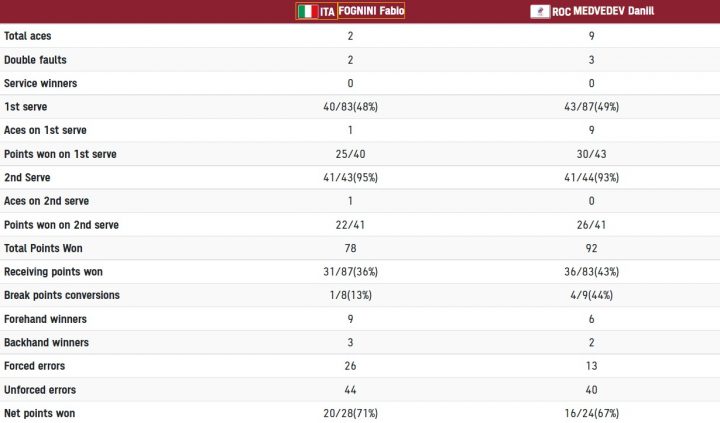720x423 pixels.
Task: Click Medvedev's break points value 4/9(44%)
Action: tap(591, 295)
